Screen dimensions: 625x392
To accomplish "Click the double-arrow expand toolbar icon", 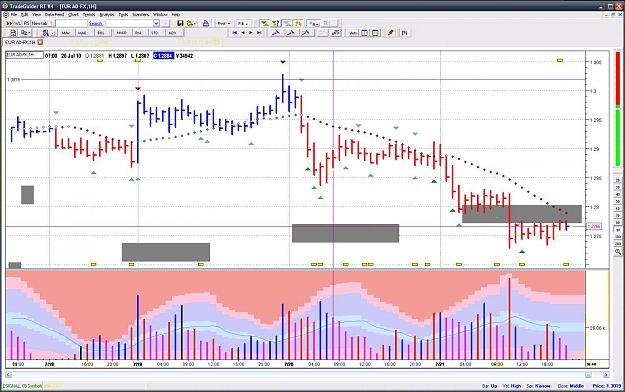I will pos(8,23).
